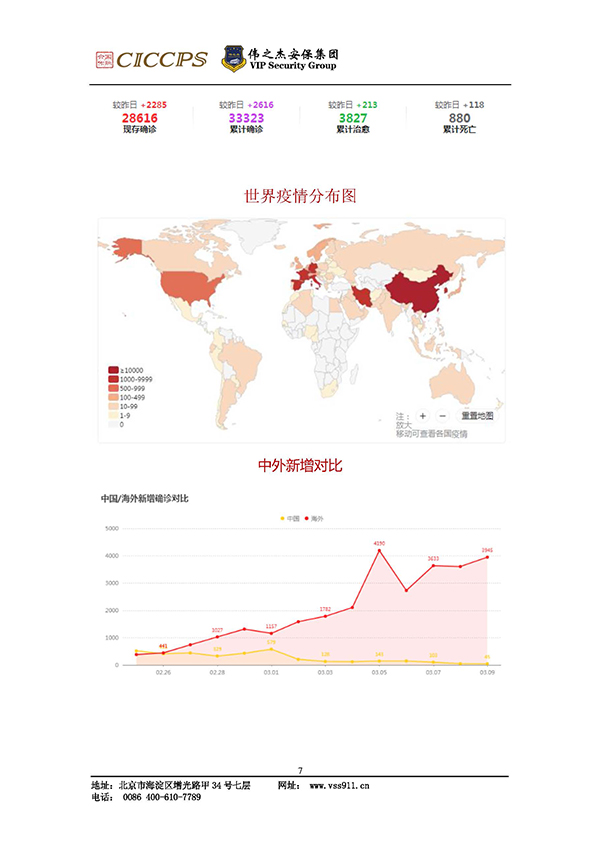Click the 累计死亡 880 statistic

click(459, 117)
